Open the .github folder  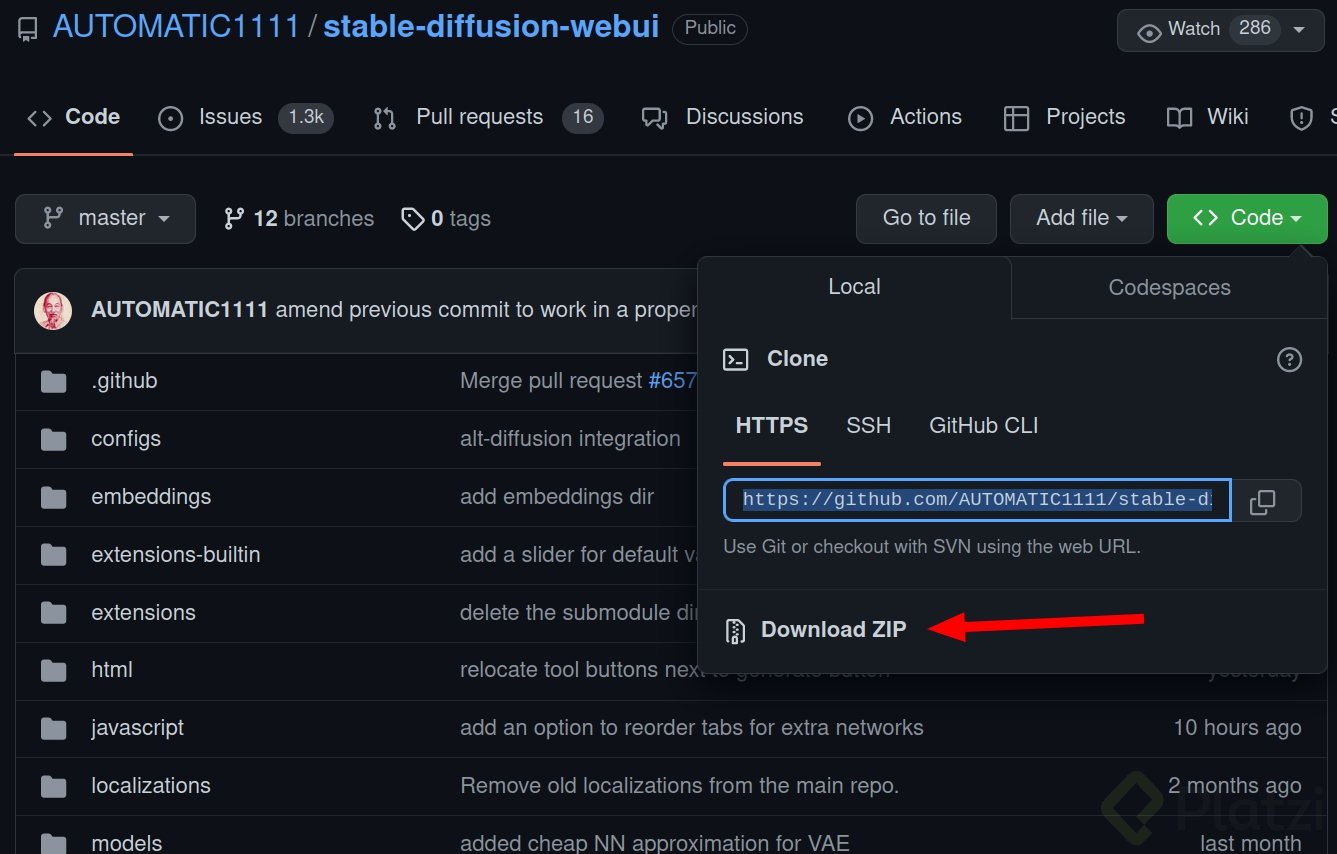[x=124, y=381]
